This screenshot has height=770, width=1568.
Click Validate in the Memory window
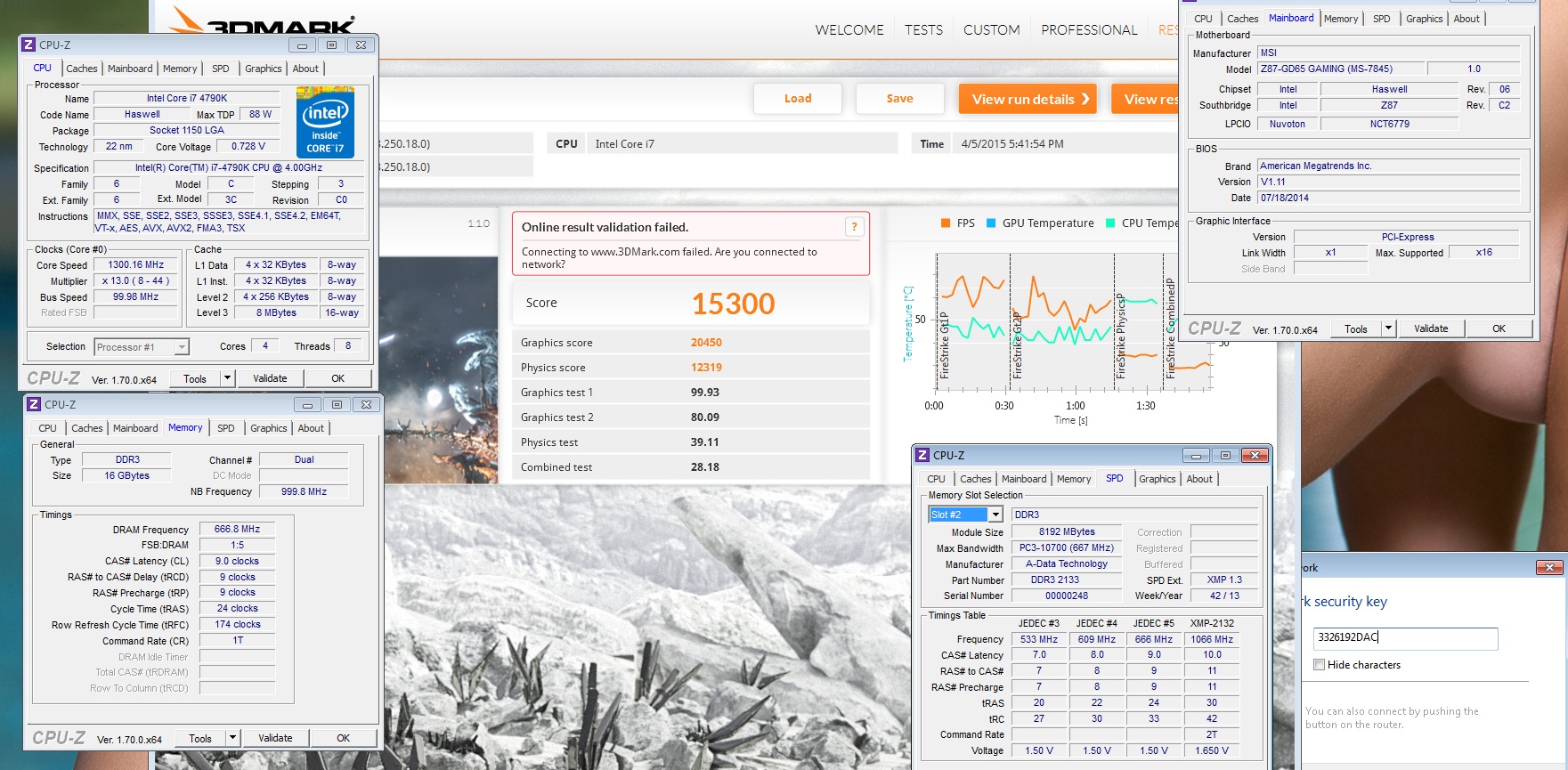[x=275, y=738]
